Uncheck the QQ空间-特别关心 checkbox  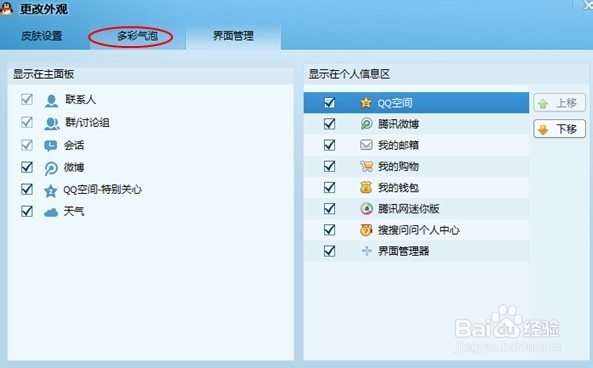pos(27,189)
